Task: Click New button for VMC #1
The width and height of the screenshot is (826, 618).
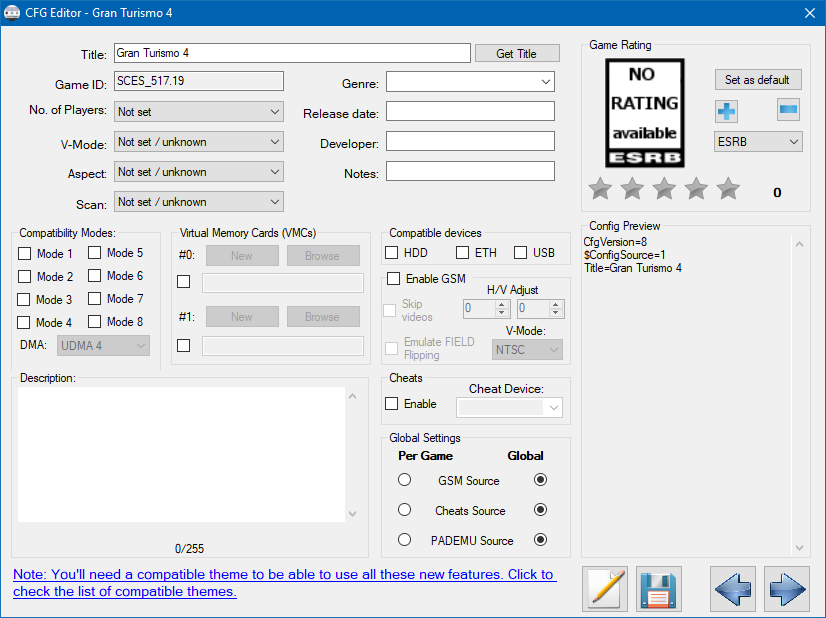Action: pyautogui.click(x=242, y=317)
